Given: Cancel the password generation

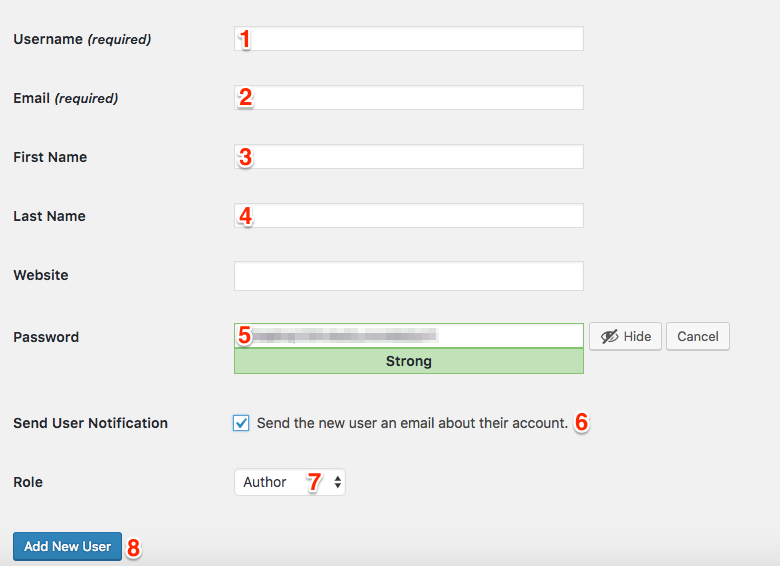Looking at the screenshot, I should [698, 337].
